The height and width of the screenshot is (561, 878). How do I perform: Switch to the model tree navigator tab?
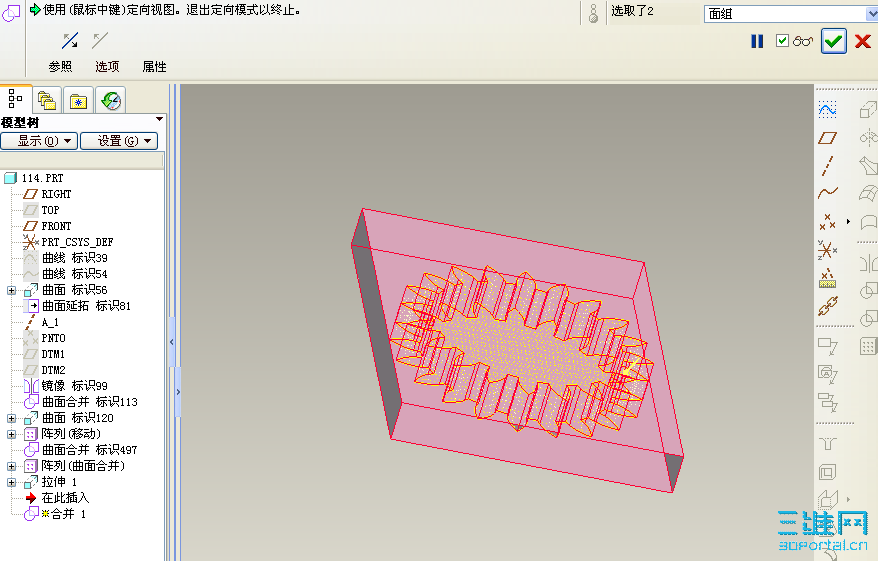(x=15, y=99)
